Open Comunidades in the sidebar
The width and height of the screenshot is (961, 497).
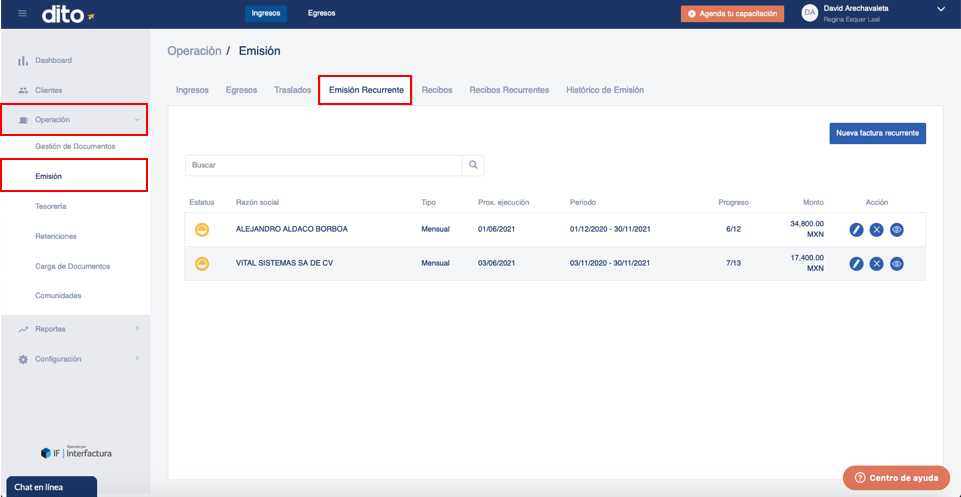point(58,295)
